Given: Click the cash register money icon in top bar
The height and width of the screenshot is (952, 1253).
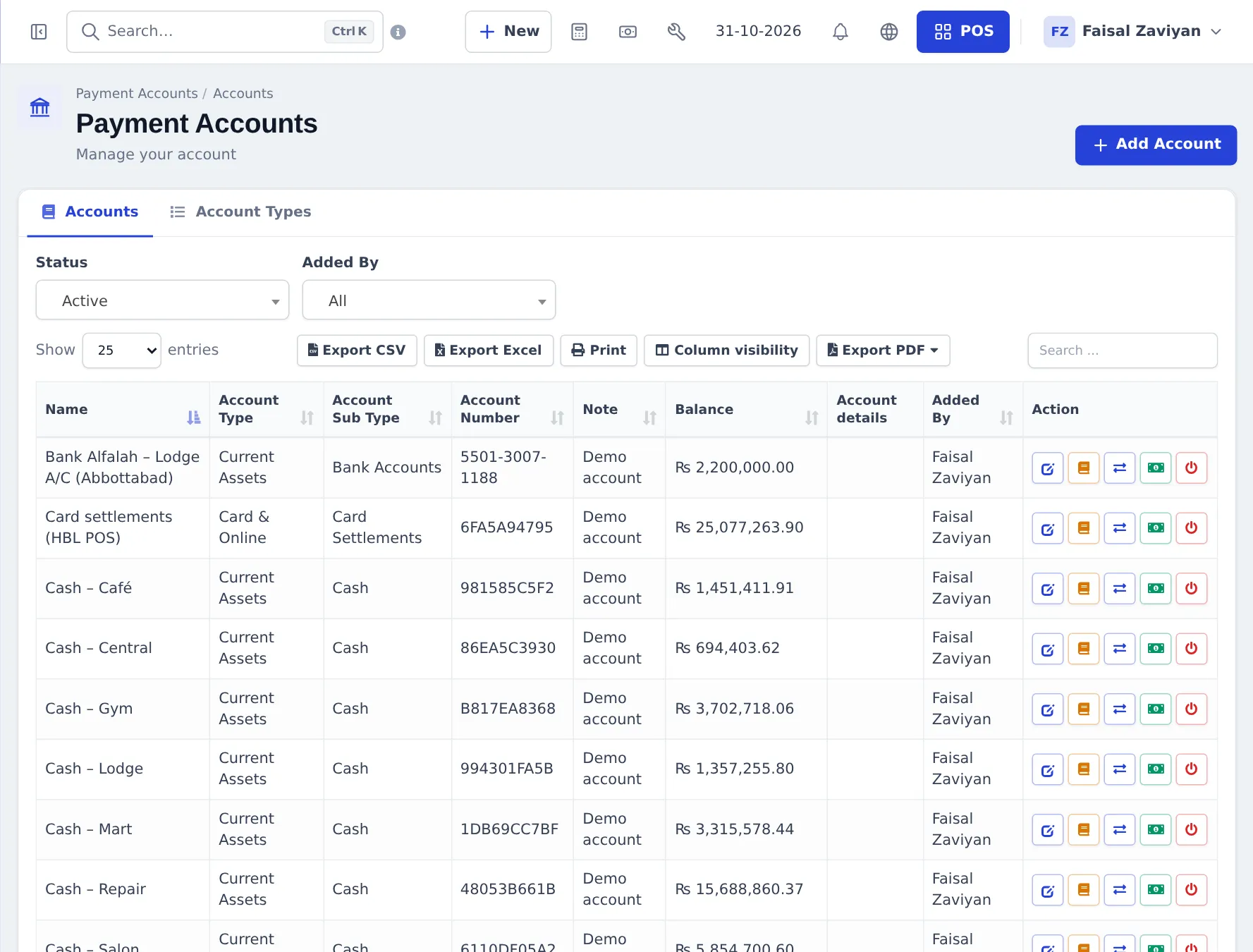Looking at the screenshot, I should pyautogui.click(x=628, y=32).
